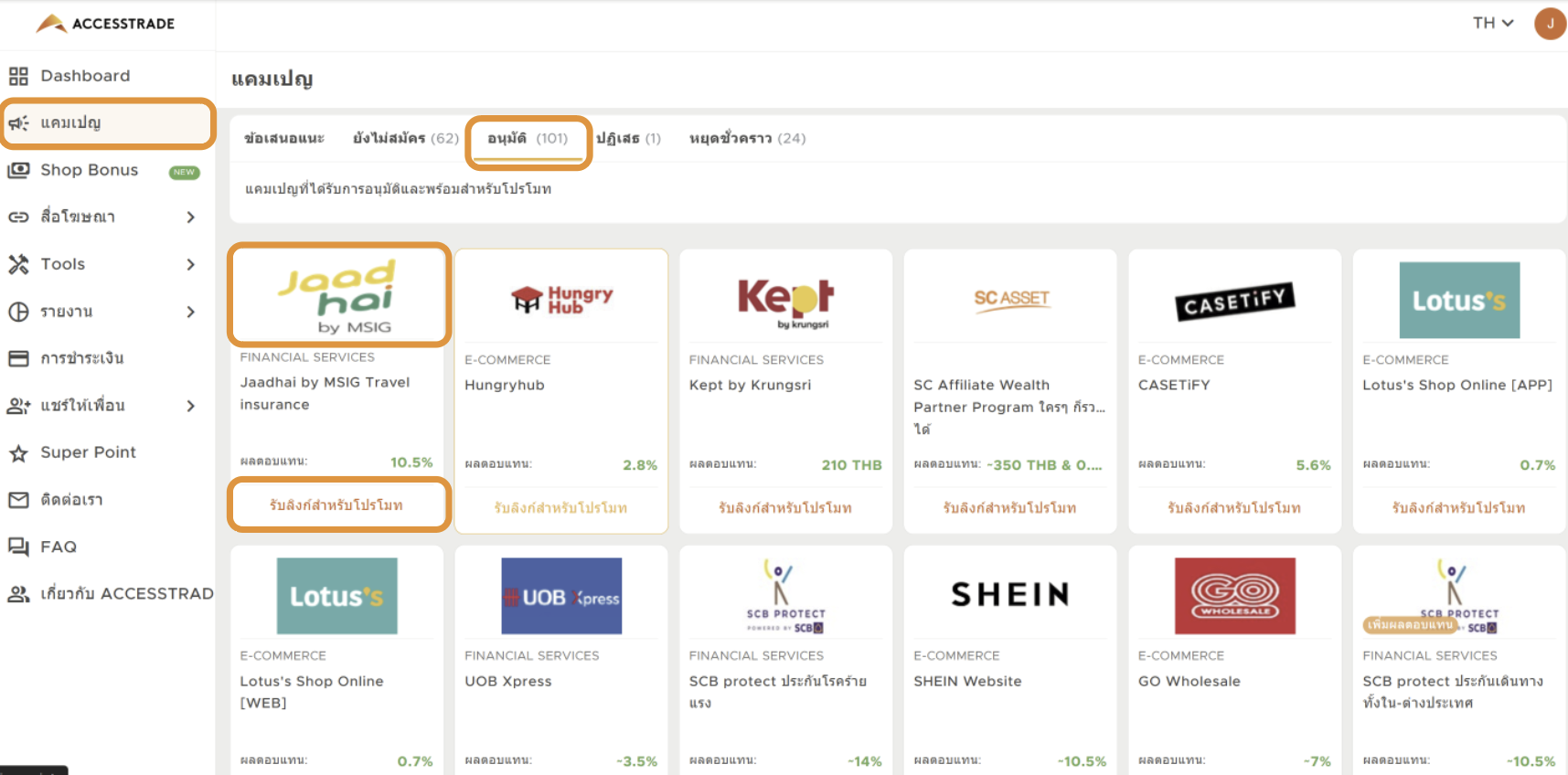Click the CASETiFY logo
Viewport: 1568px width, 775px height.
pos(1235,302)
